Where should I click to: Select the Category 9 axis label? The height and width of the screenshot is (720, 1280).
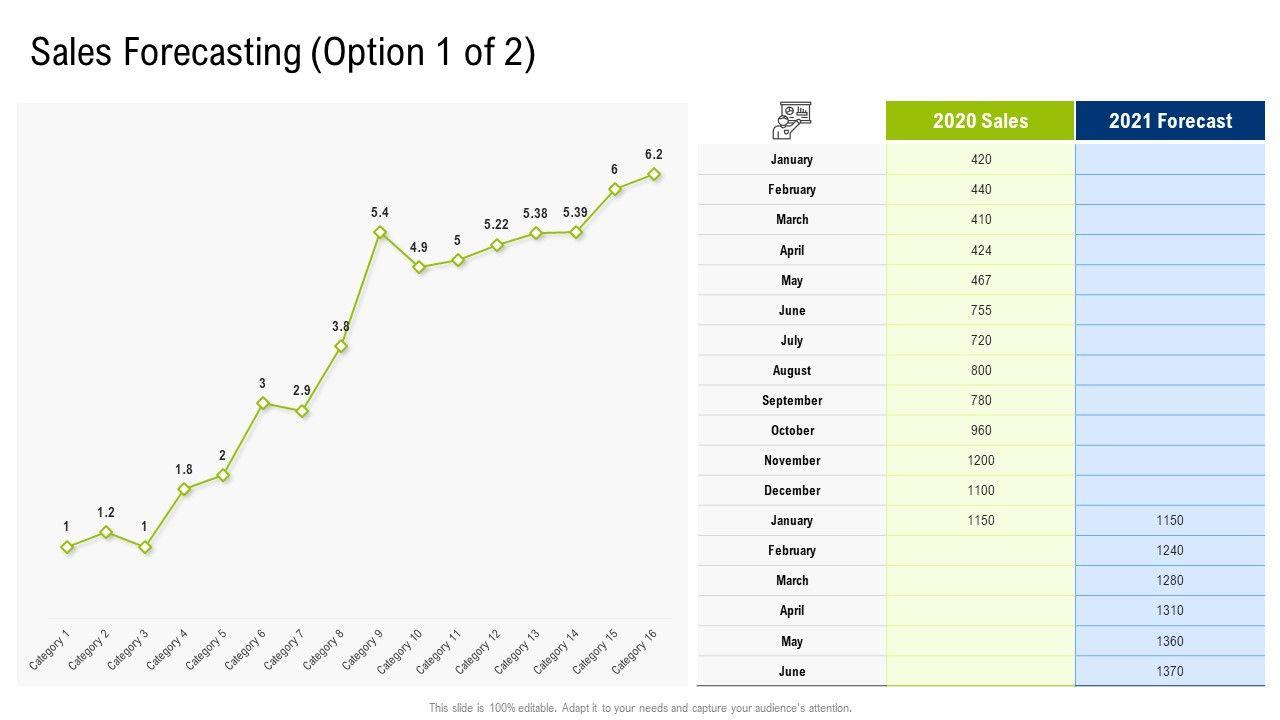coord(362,651)
